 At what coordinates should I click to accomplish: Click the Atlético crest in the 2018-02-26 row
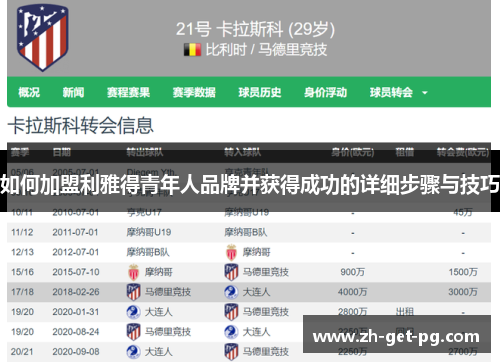[133, 292]
